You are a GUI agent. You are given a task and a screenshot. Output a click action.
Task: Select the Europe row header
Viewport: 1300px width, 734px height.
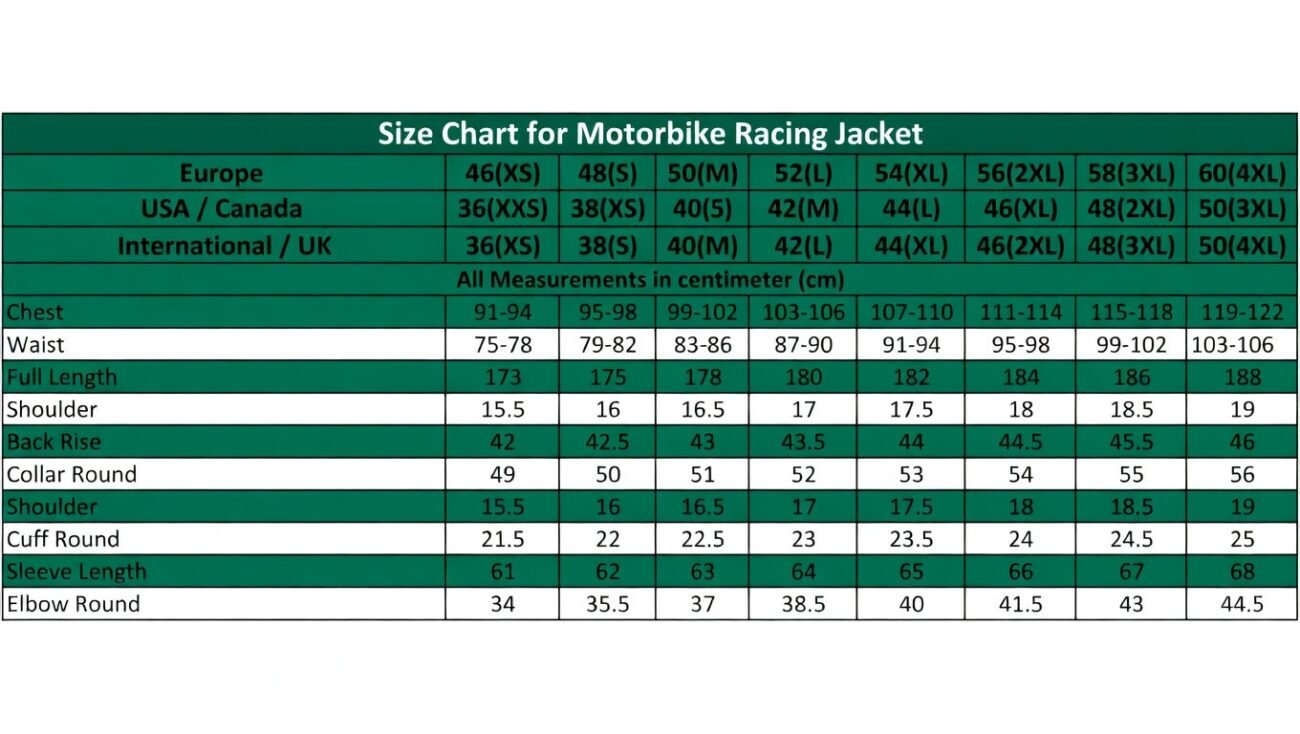pos(222,173)
